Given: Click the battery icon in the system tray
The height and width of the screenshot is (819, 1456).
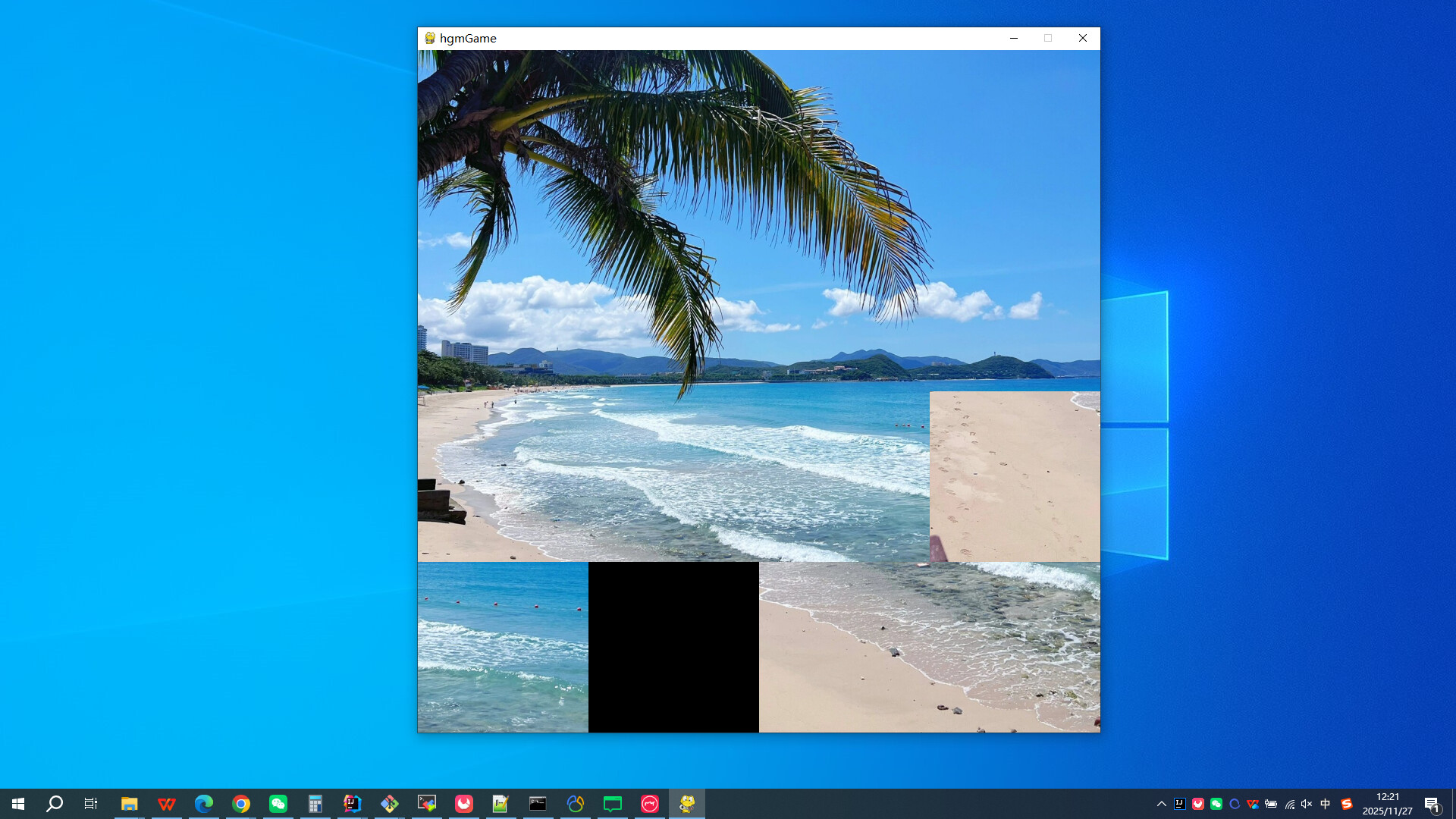Looking at the screenshot, I should (1271, 804).
